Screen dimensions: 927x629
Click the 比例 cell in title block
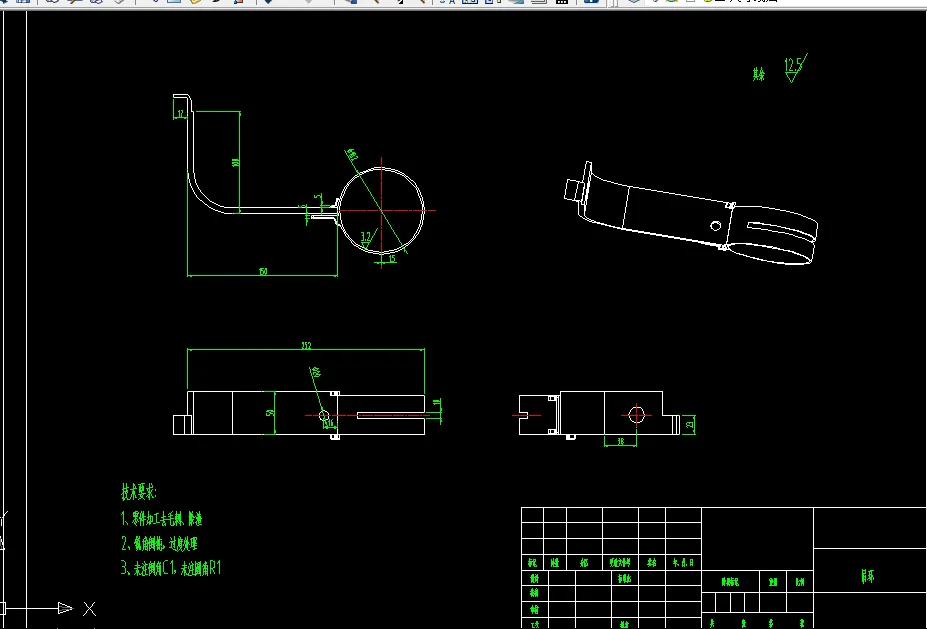tap(800, 582)
